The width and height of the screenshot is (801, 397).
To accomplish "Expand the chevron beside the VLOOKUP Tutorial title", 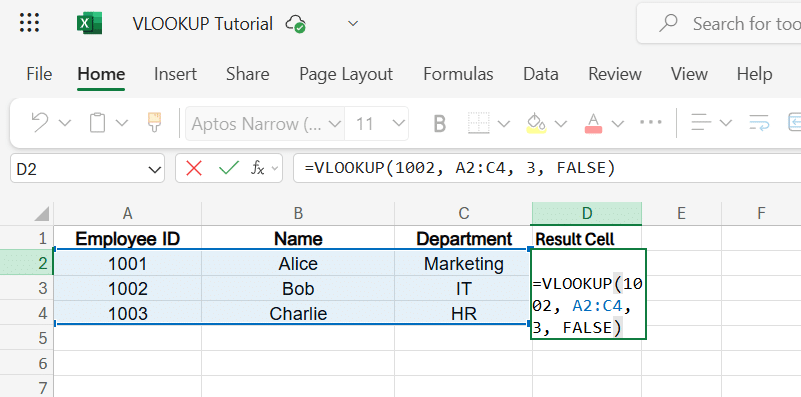I will (353, 24).
